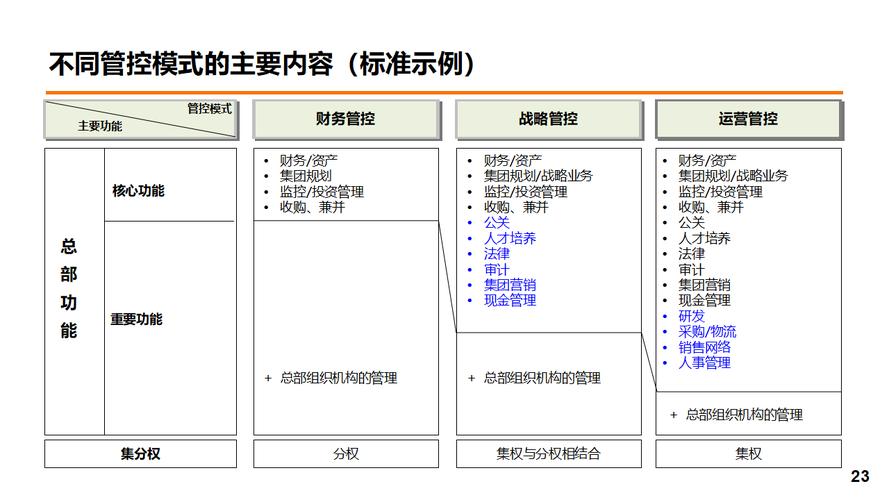Viewport: 889px width, 500px height.
Task: Select blue 现金管理 in the 战略管控 column
Action: click(x=510, y=300)
